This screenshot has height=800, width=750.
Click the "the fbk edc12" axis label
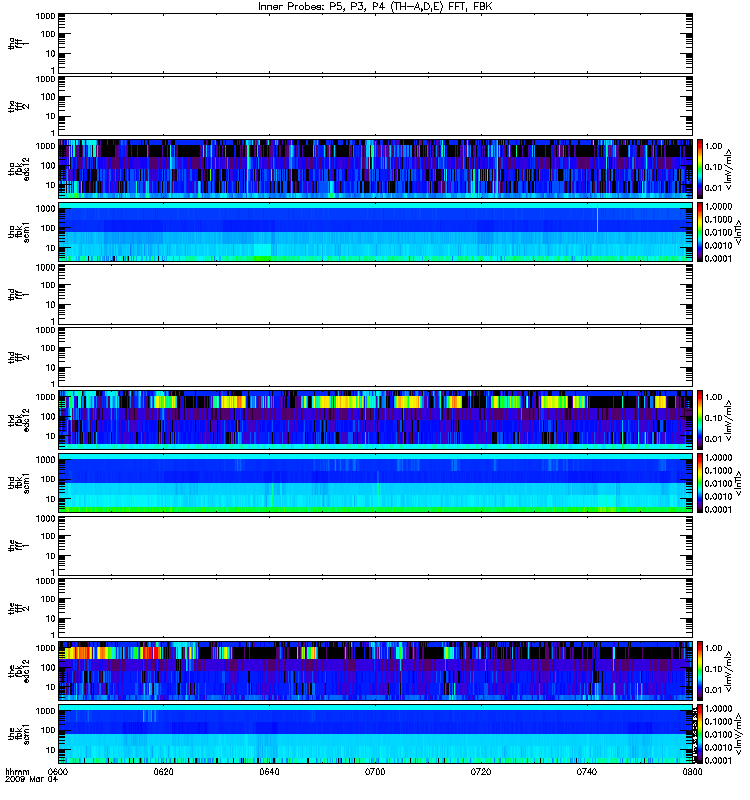coord(19,671)
